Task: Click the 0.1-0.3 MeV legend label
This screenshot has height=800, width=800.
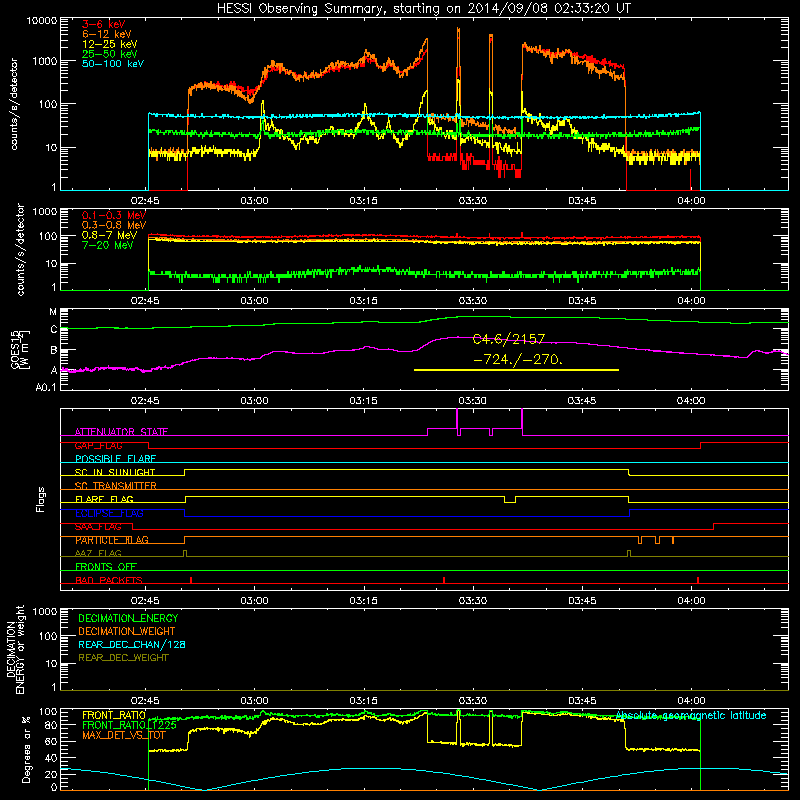Action: 114,215
